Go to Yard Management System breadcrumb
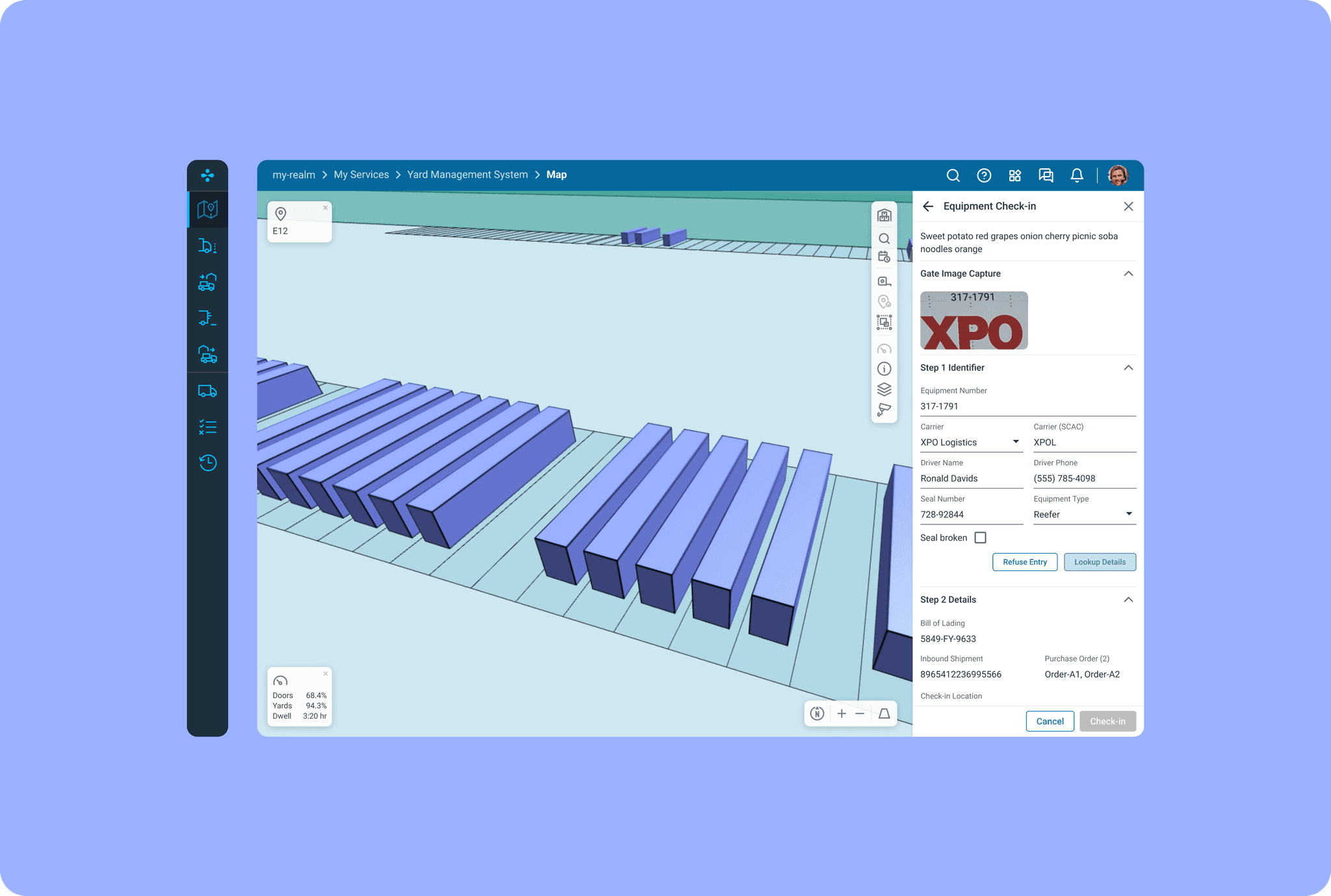 point(467,175)
